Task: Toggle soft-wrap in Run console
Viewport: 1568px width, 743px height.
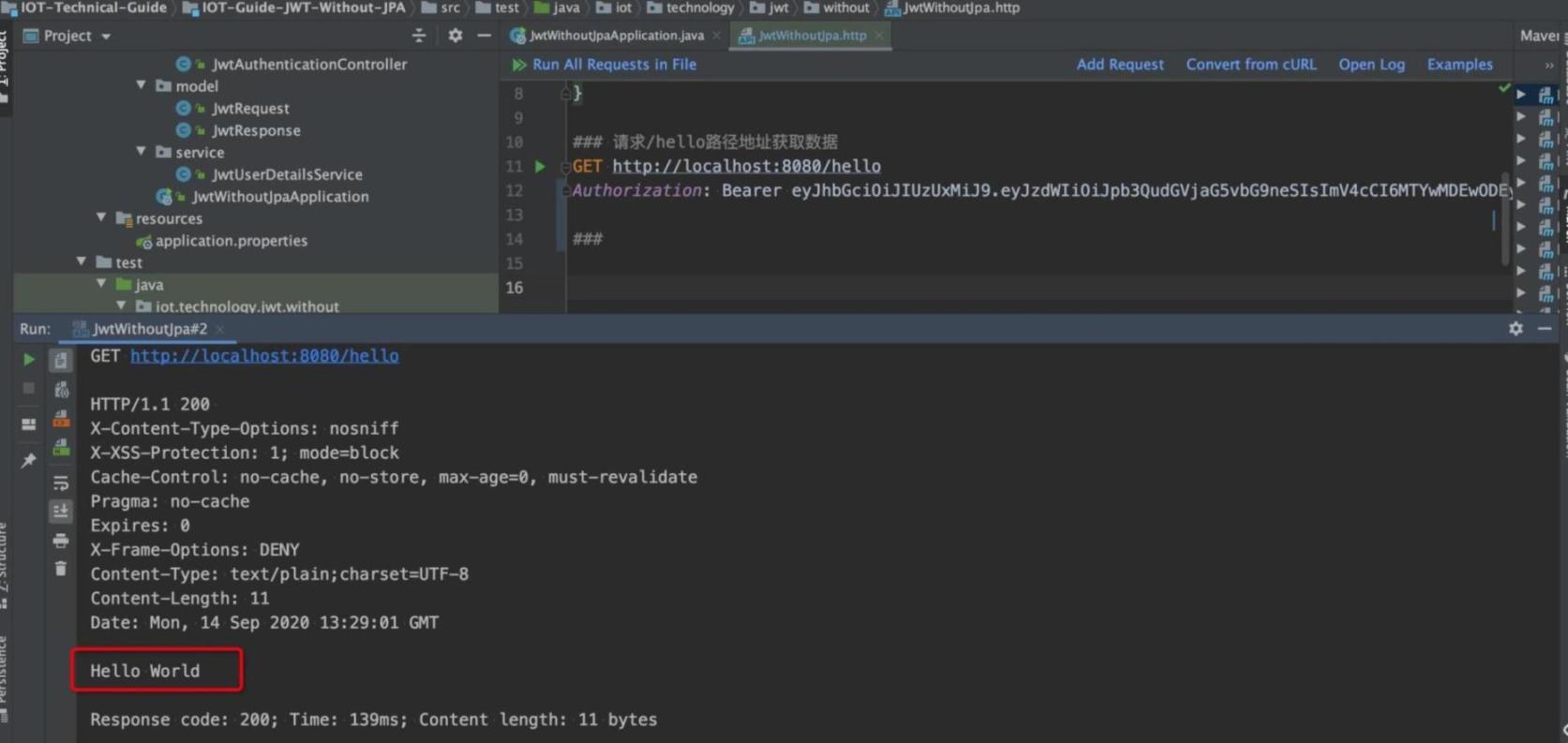Action: pos(61,483)
